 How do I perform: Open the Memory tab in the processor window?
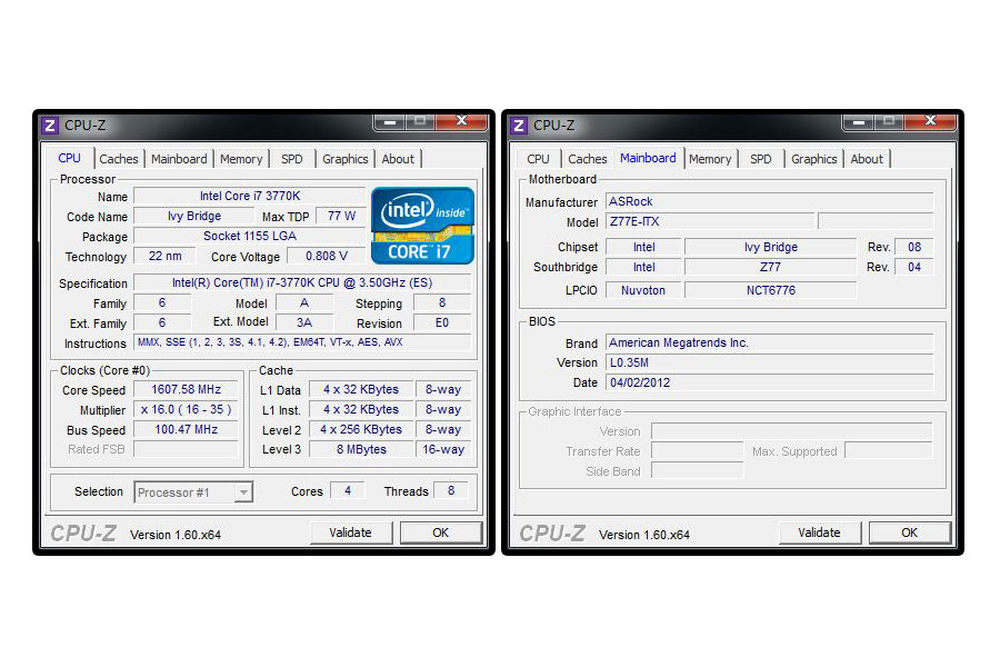[x=241, y=159]
